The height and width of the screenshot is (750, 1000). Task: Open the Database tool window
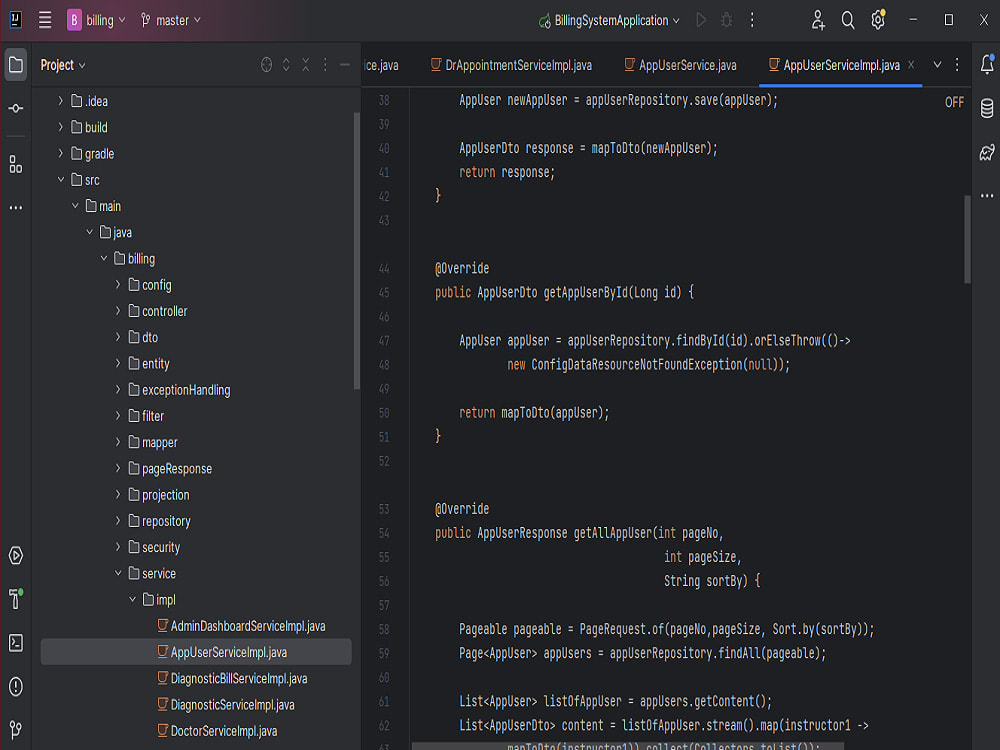985,107
